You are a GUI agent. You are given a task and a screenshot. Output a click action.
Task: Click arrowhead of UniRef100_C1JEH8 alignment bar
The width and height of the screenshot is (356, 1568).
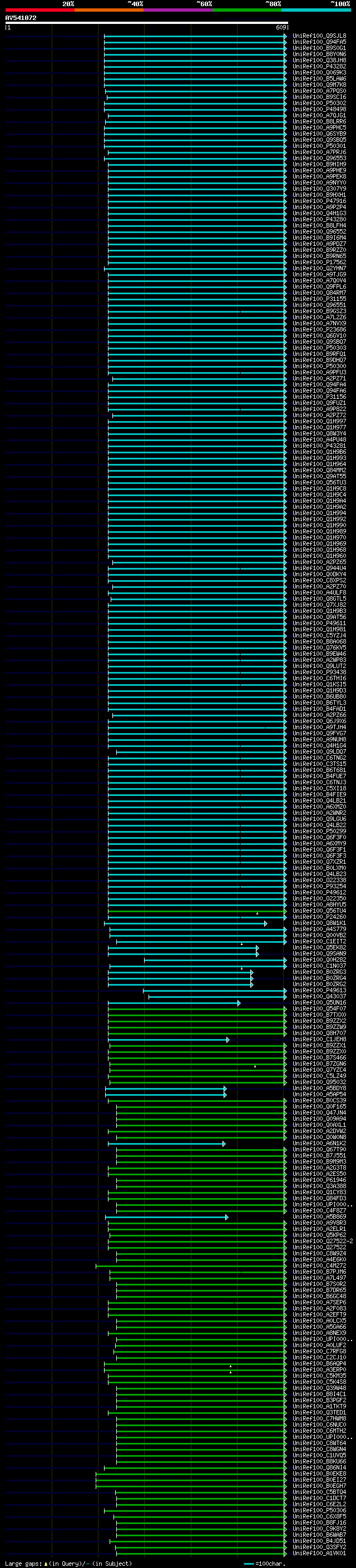[x=228, y=1040]
